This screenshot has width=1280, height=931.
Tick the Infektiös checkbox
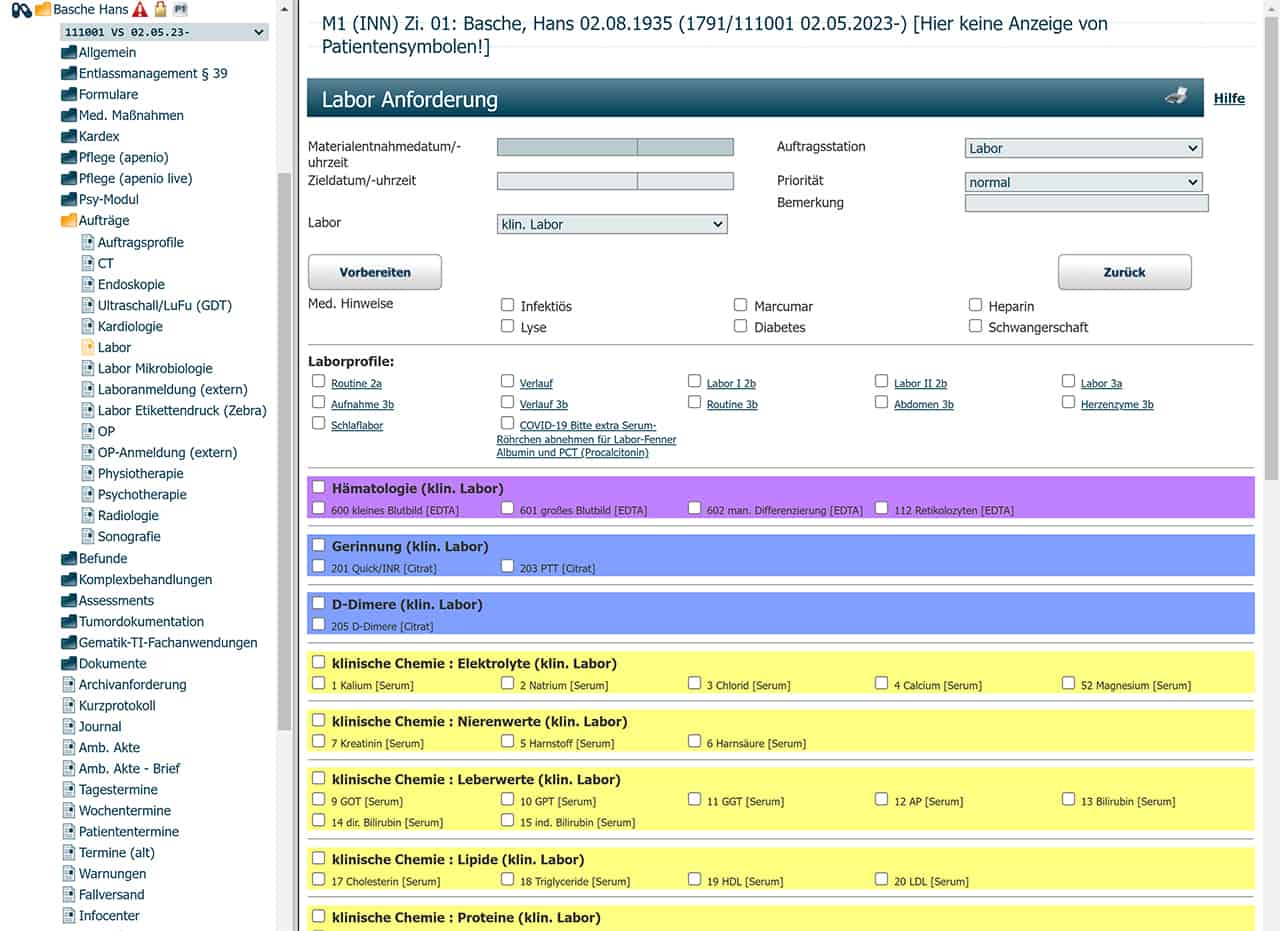tap(508, 305)
